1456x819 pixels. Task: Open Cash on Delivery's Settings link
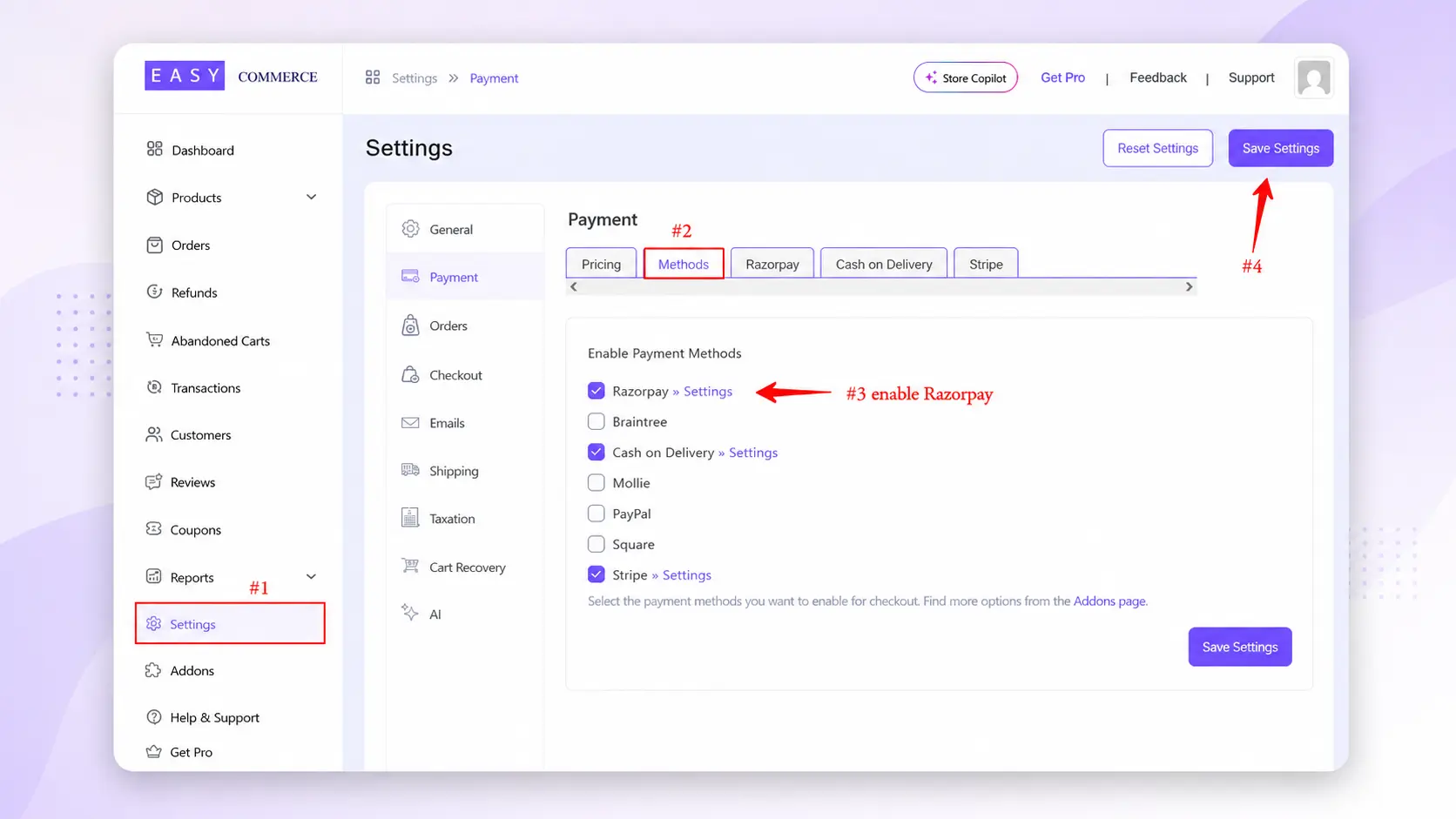click(x=753, y=452)
